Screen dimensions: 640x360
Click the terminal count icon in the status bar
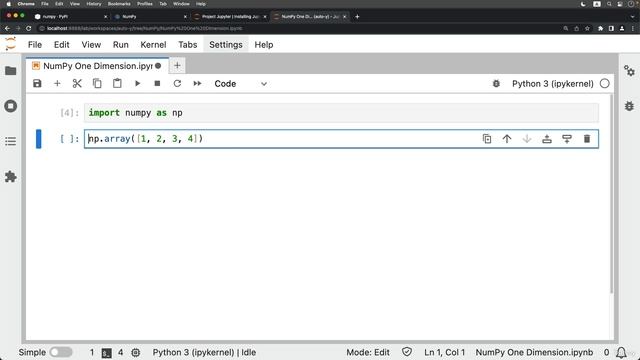106,353
